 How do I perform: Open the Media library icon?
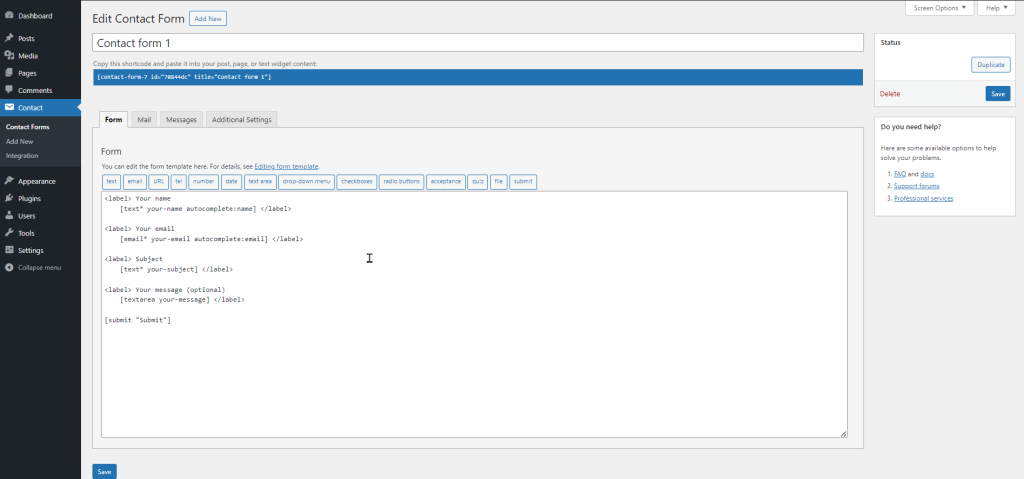tap(9, 55)
